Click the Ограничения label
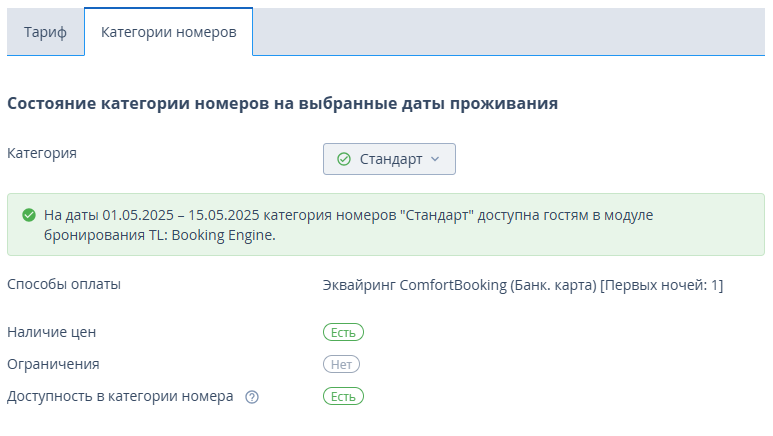Image resolution: width=773 pixels, height=436 pixels. point(53,364)
